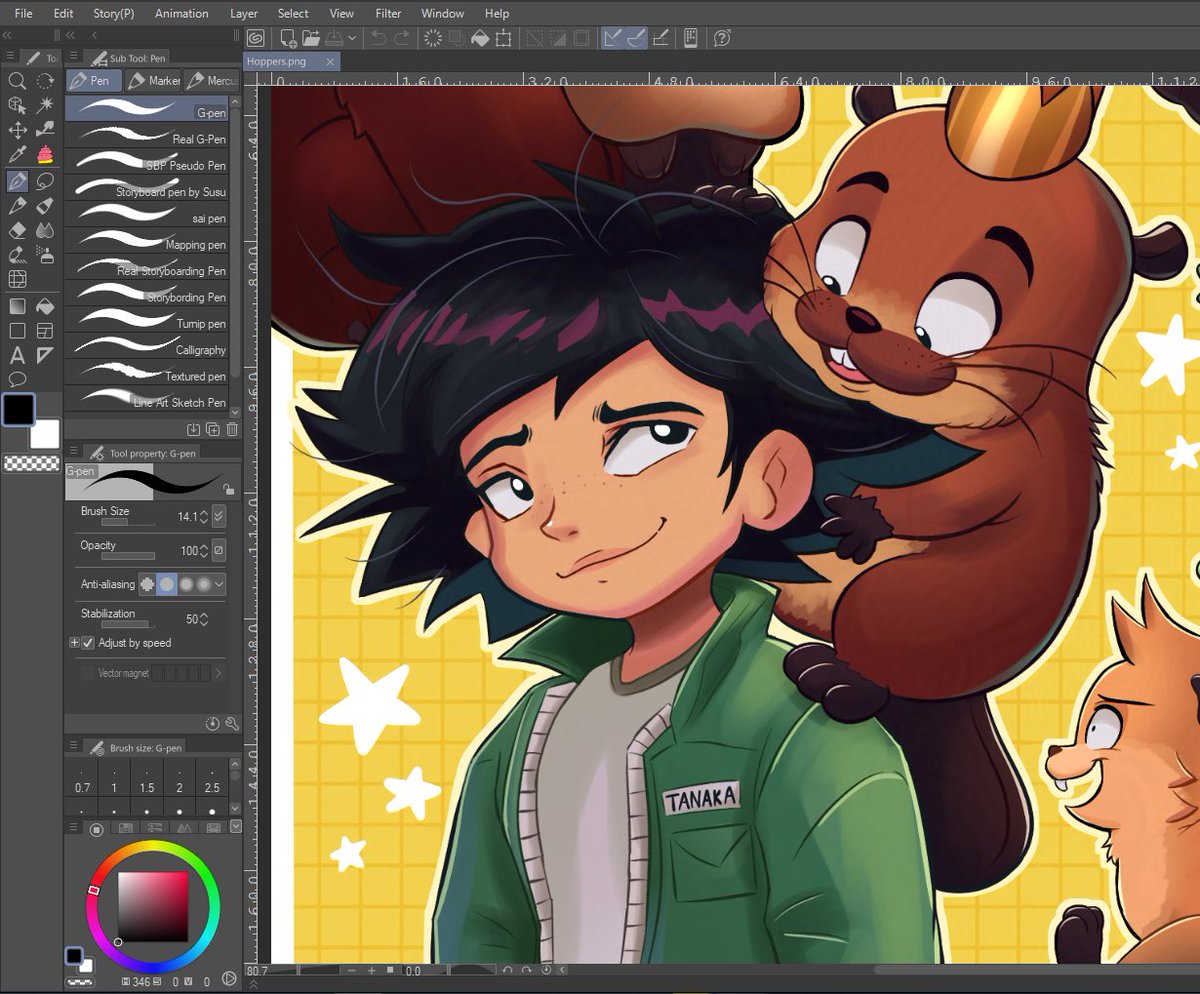Open save options dropdown arrow
This screenshot has width=1200, height=994.
[x=351, y=38]
